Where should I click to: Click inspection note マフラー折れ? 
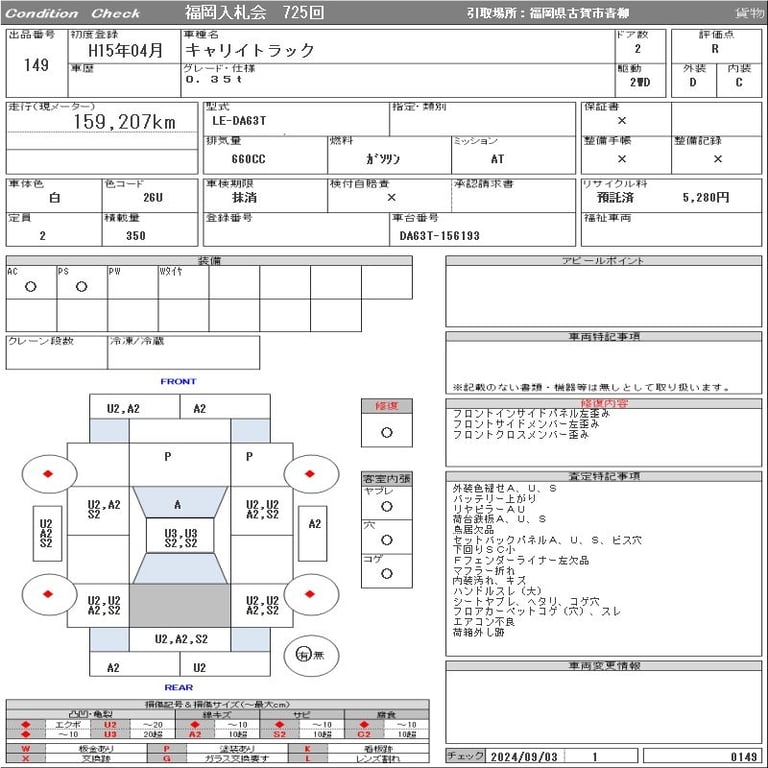click(483, 571)
